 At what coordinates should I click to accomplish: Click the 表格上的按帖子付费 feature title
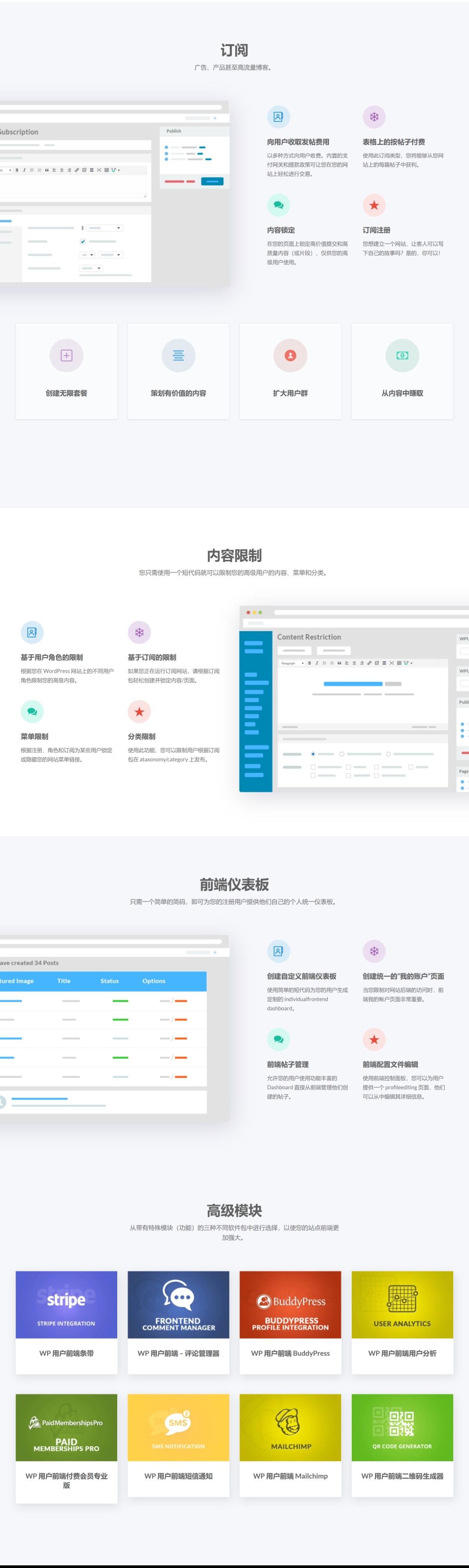click(394, 142)
